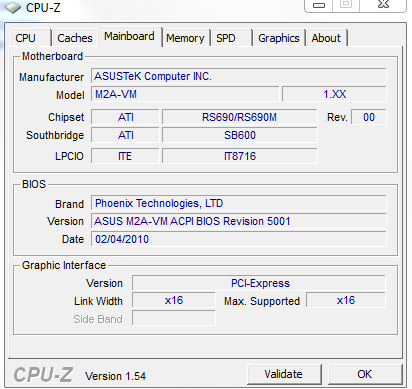Click the Model value M2A-VM
The height and width of the screenshot is (389, 412).
(x=185, y=94)
